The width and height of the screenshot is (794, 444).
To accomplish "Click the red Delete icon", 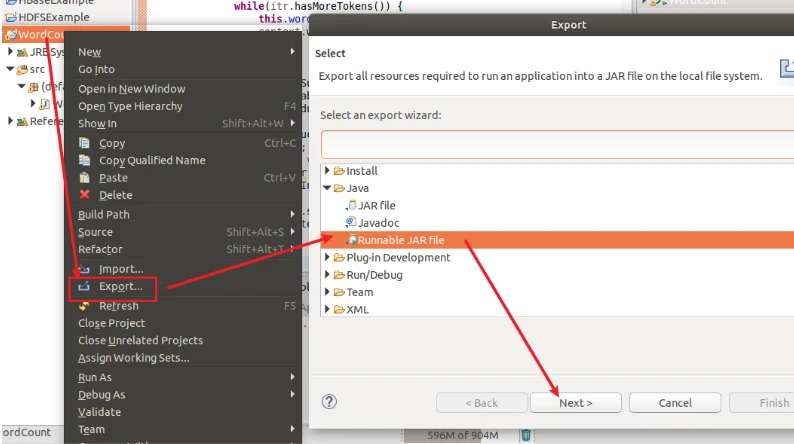I will pos(85,195).
